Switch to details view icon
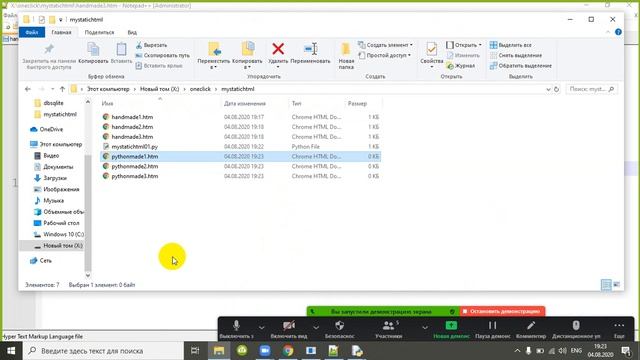 606,284
